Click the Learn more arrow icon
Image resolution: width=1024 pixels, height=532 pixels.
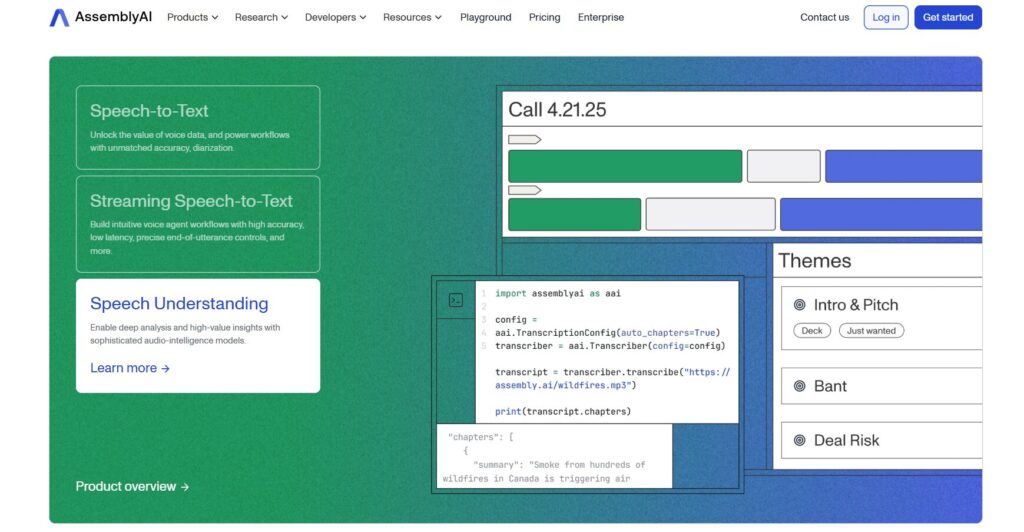165,369
